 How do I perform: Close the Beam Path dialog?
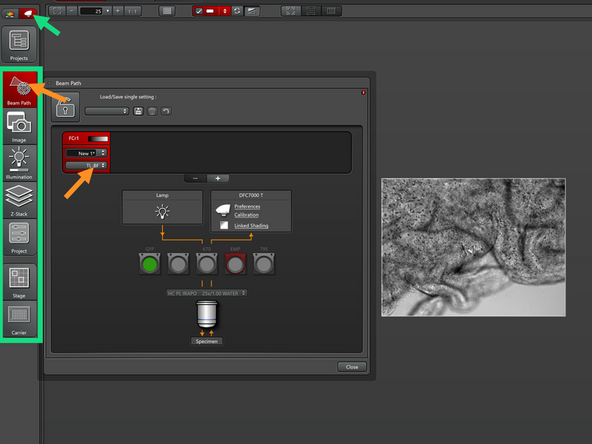pos(352,367)
